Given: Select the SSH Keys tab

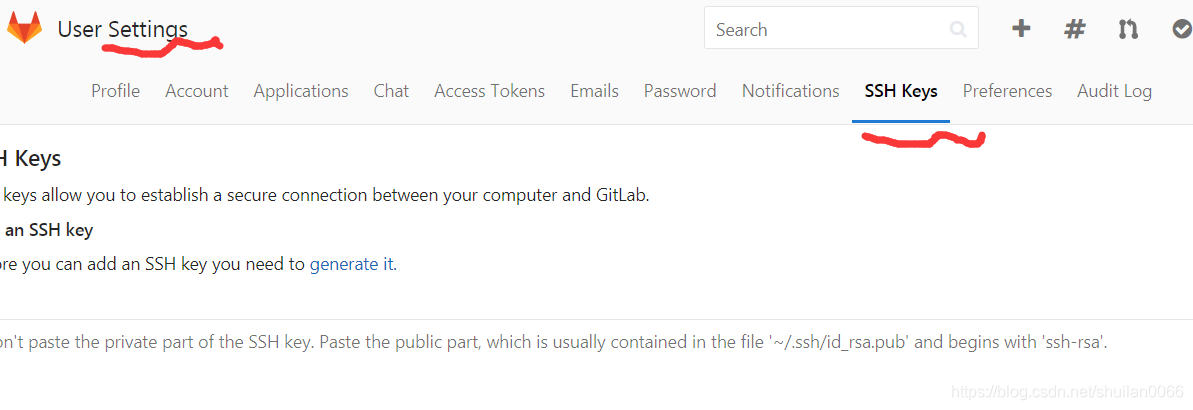Looking at the screenshot, I should click(x=901, y=91).
